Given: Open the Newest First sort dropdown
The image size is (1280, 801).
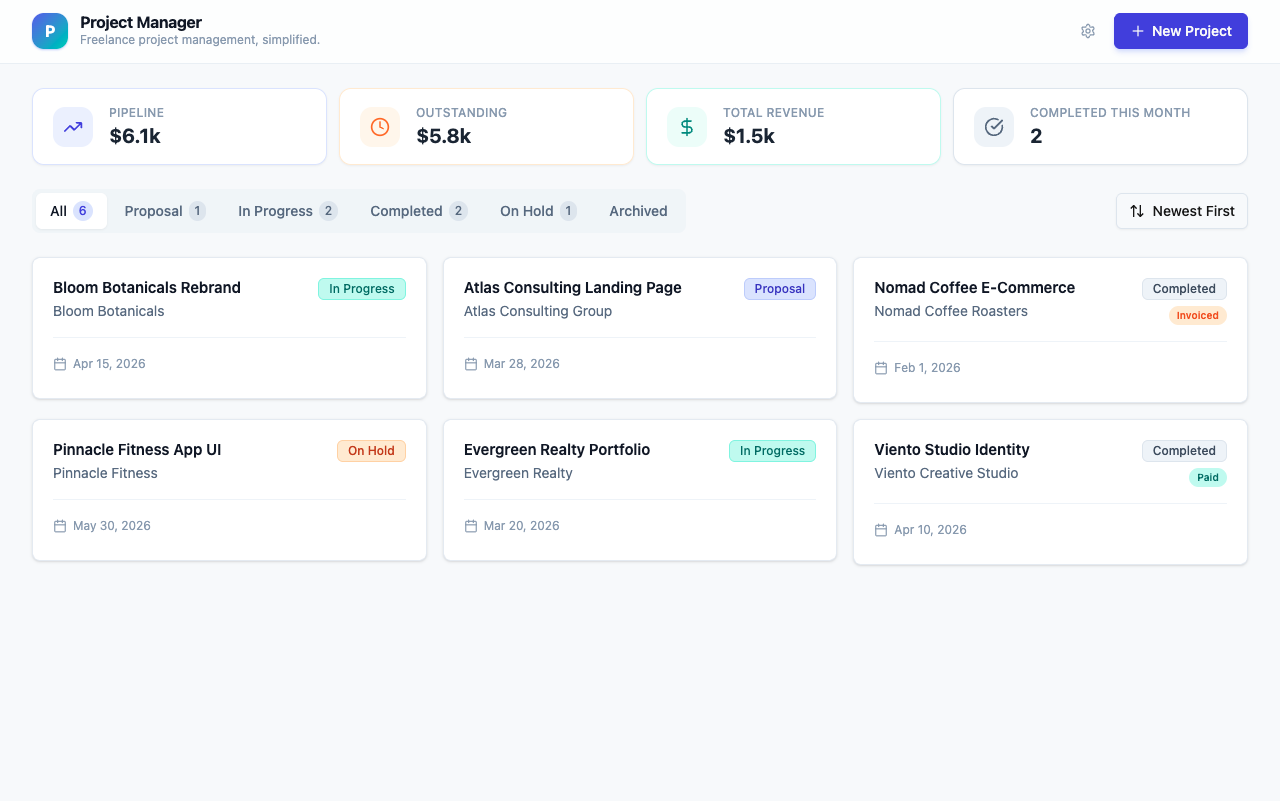Looking at the screenshot, I should coord(1182,211).
